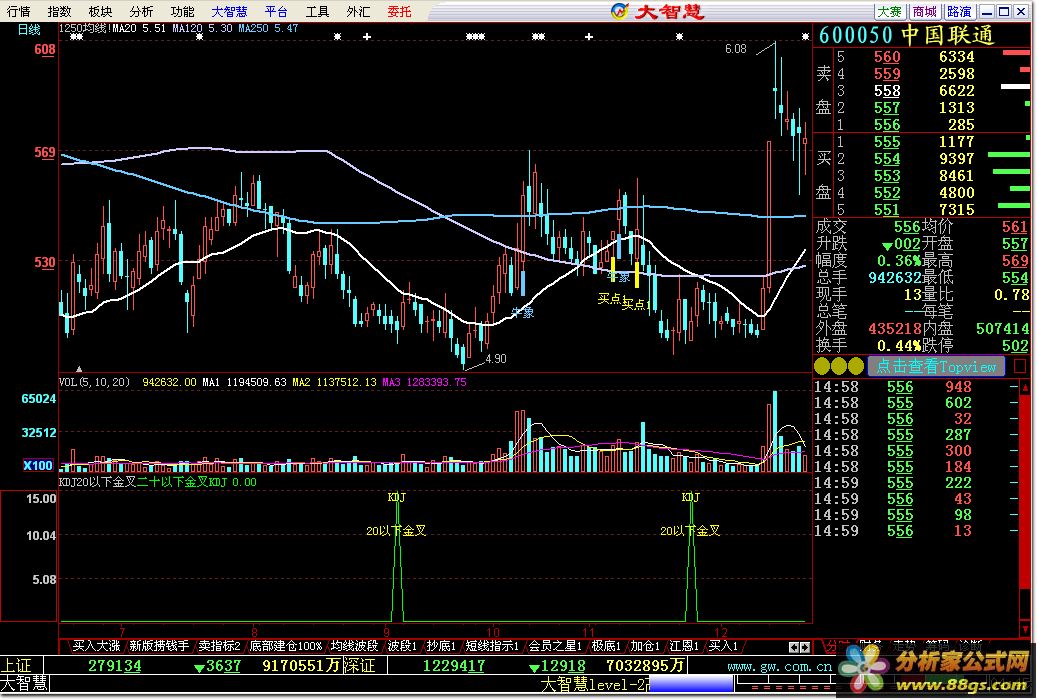The height and width of the screenshot is (700, 1038).
Task: Select the 短线指示1 indicator tab
Action: pyautogui.click(x=492, y=646)
